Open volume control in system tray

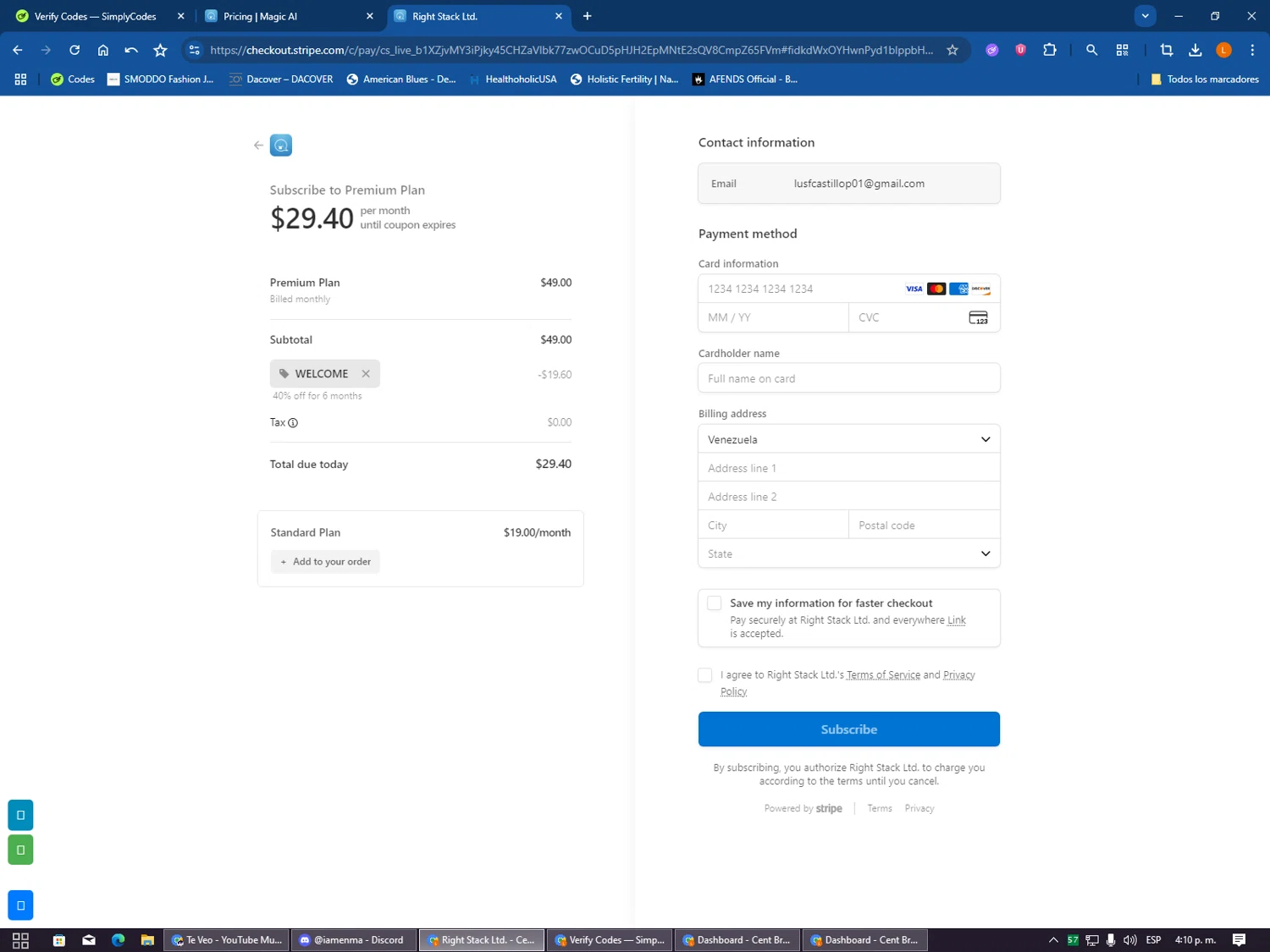click(x=1129, y=940)
